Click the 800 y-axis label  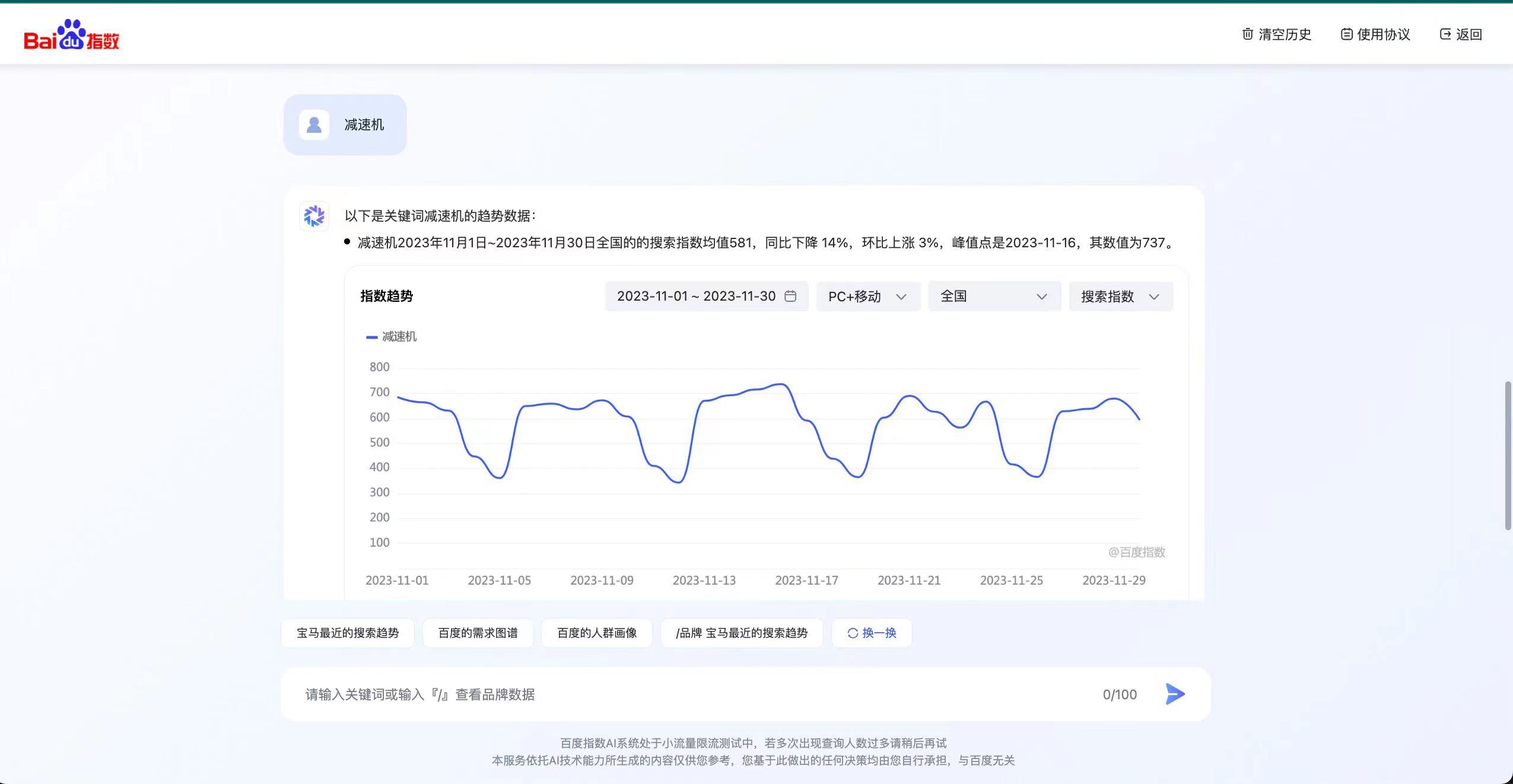pyautogui.click(x=380, y=367)
